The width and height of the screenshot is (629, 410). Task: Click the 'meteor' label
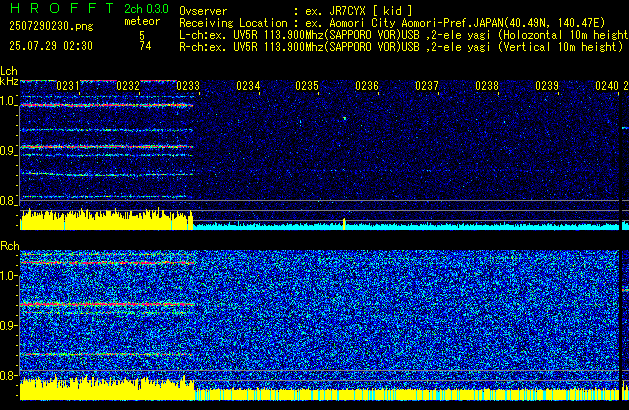(x=142, y=21)
